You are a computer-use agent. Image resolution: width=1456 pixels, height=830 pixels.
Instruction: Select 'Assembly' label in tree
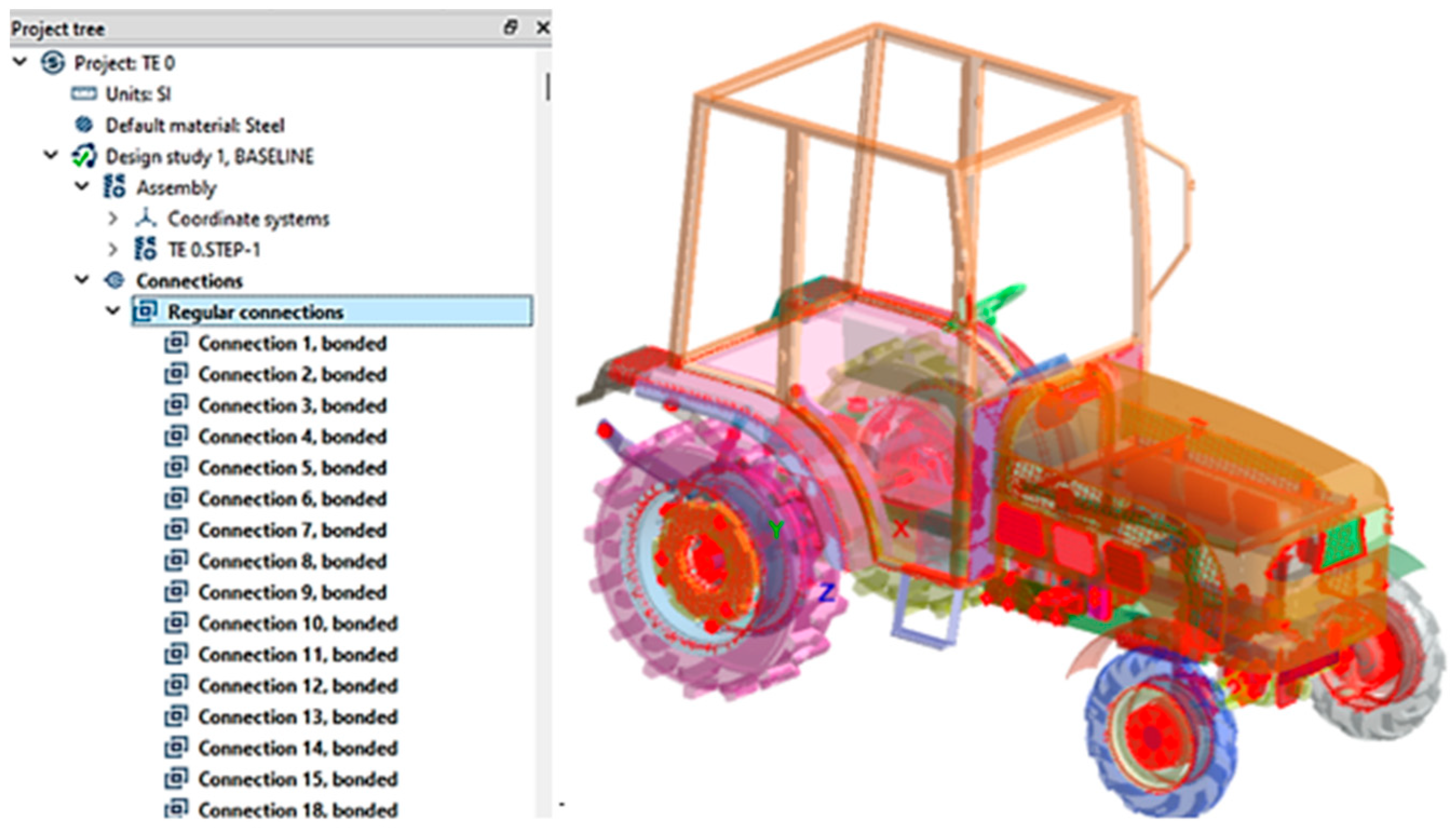tap(176, 188)
